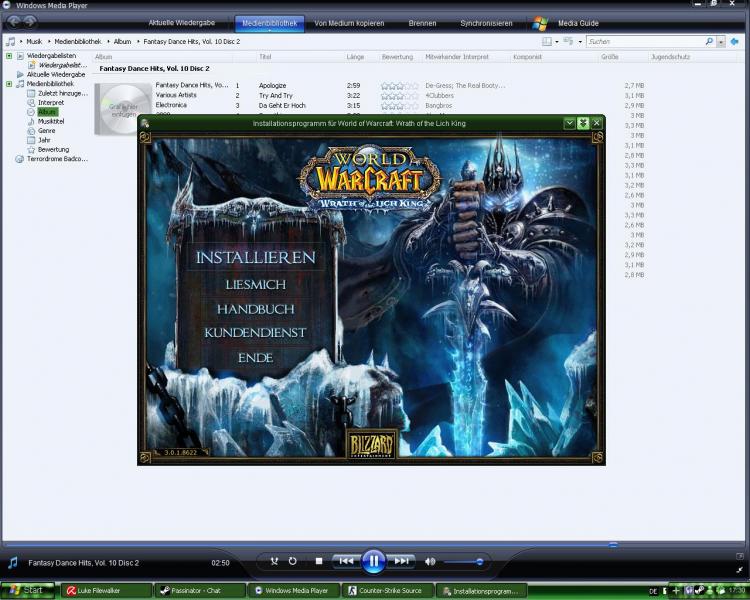
Task: Open the Von Medium kopieren tab
Action: pyautogui.click(x=349, y=23)
